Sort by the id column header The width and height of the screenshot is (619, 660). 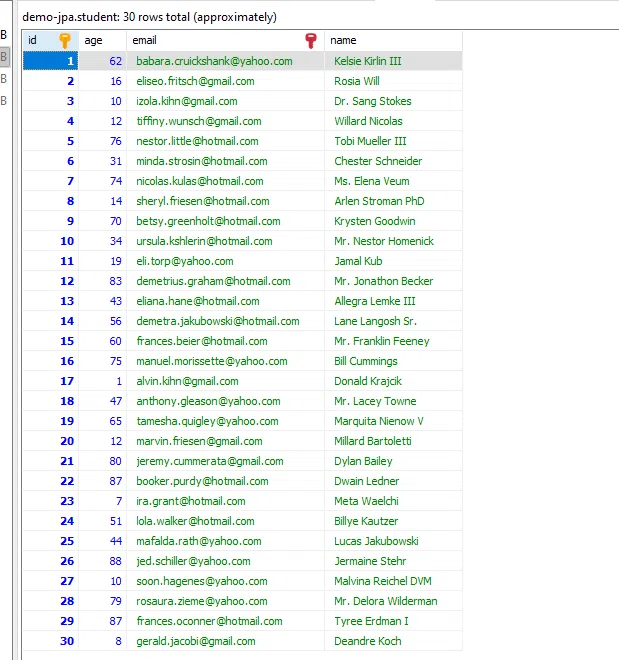pos(50,40)
